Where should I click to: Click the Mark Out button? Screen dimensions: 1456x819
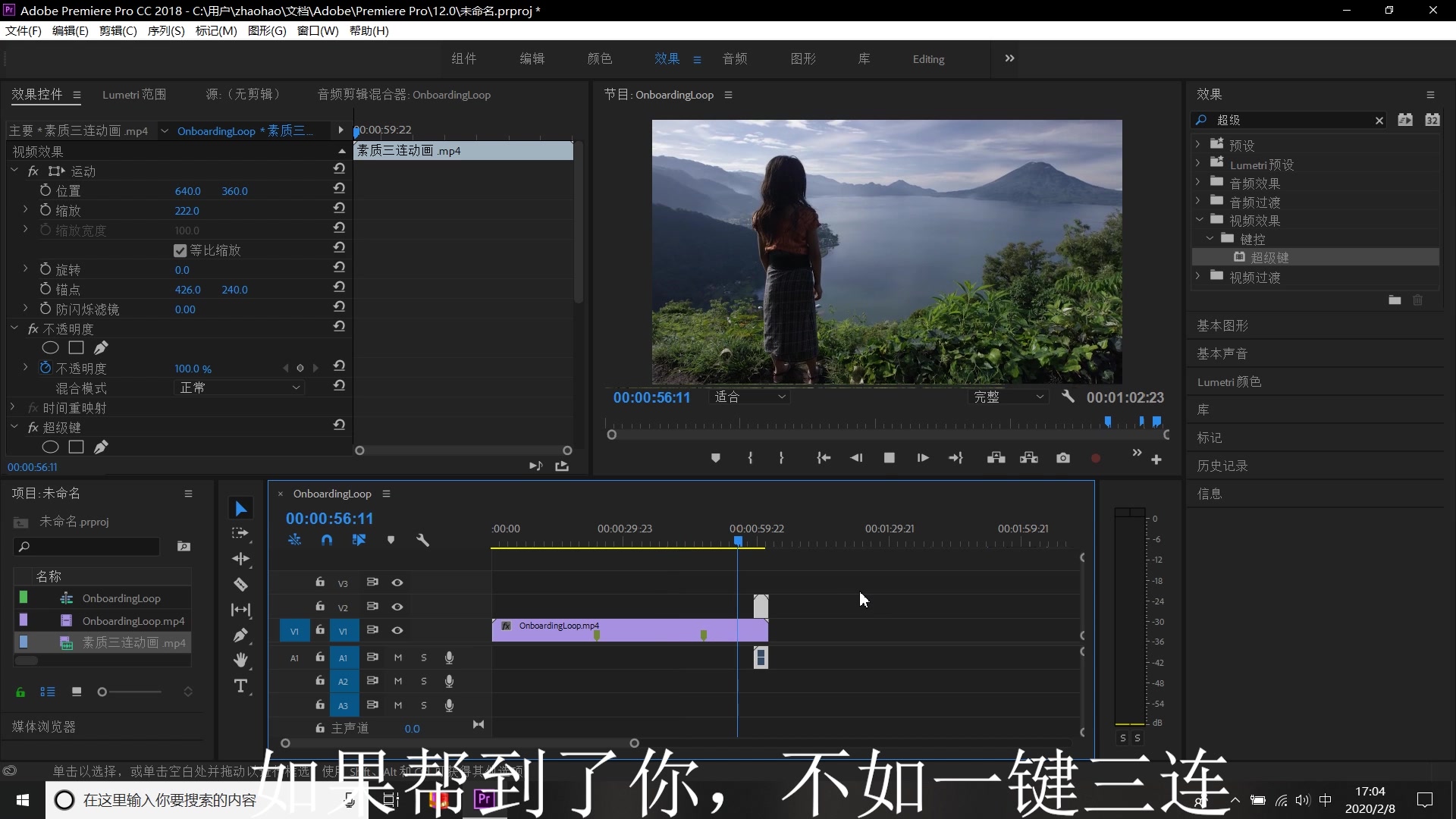click(x=781, y=458)
